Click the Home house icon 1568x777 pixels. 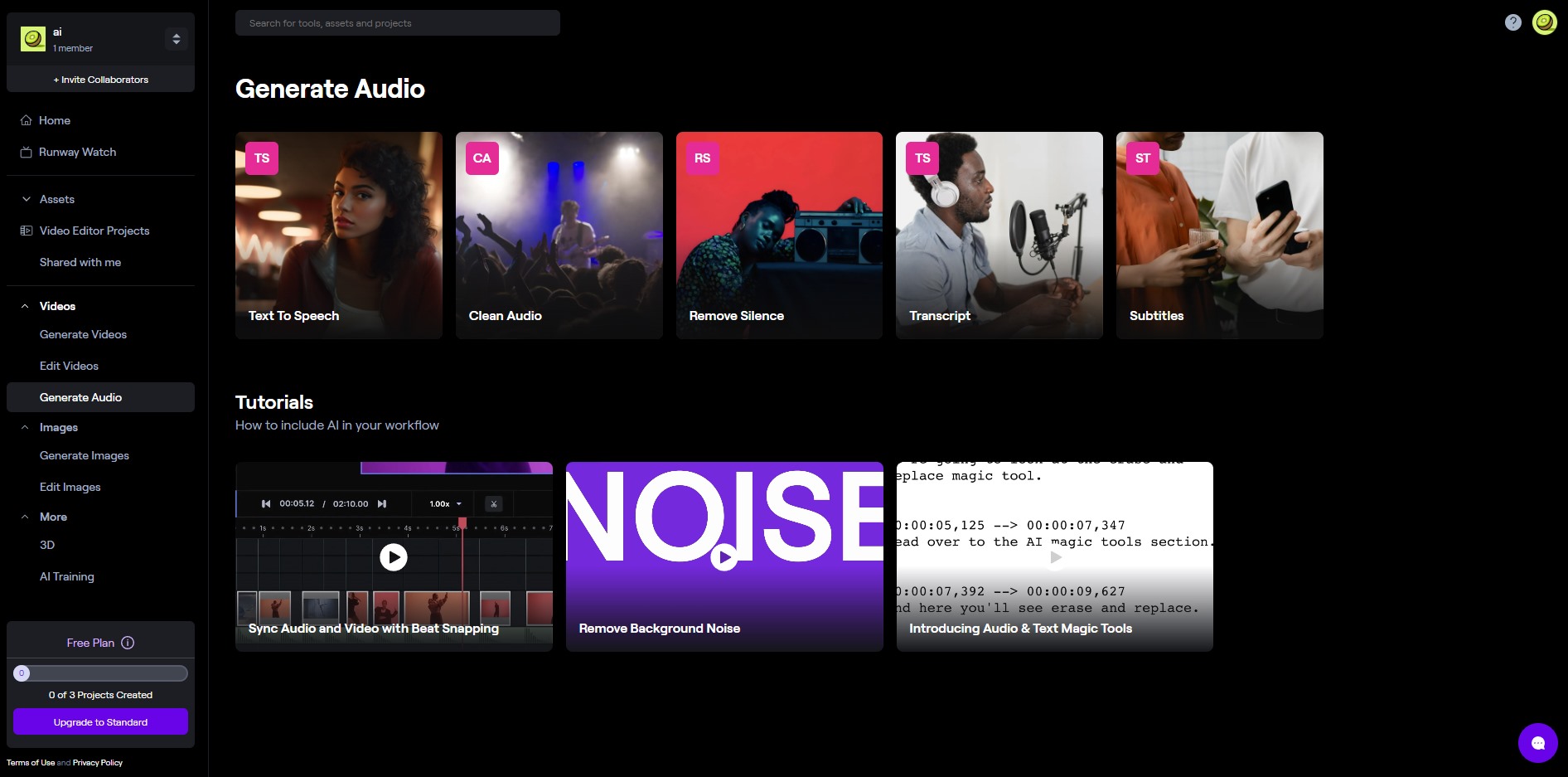pyautogui.click(x=27, y=120)
